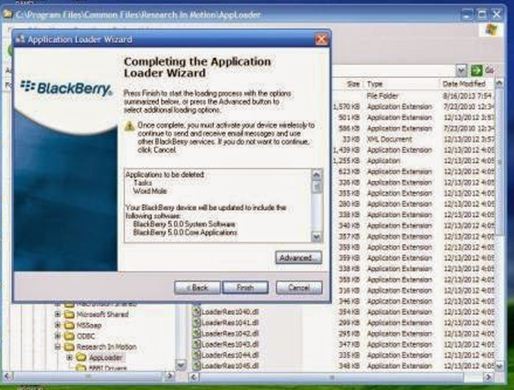Click the Microsoft Shared folder icon
The image size is (514, 390).
tap(69, 314)
